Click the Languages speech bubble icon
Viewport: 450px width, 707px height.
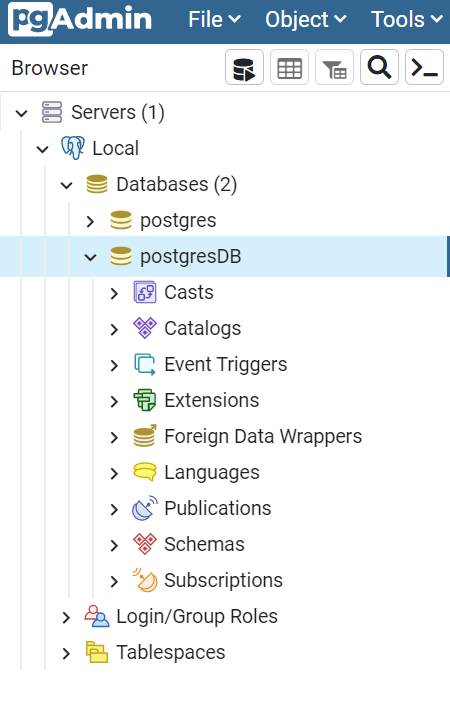coord(145,472)
